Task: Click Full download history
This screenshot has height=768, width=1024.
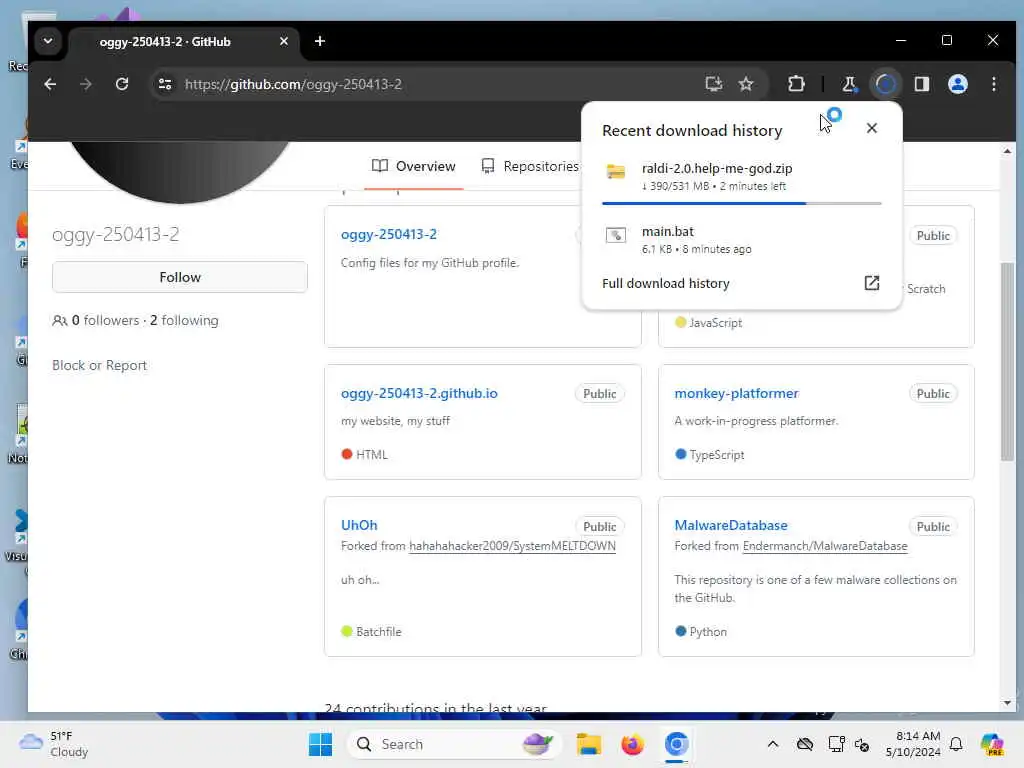Action: pyautogui.click(x=665, y=283)
